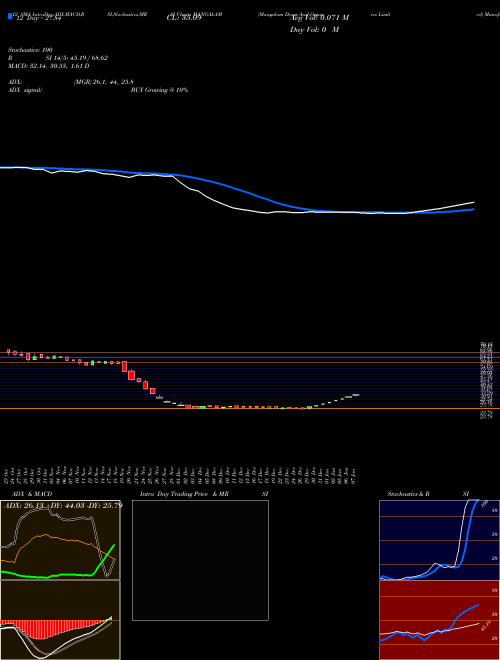Click the orange support line beneath the candles
The height and width of the screenshot is (660, 500).
(250, 408)
